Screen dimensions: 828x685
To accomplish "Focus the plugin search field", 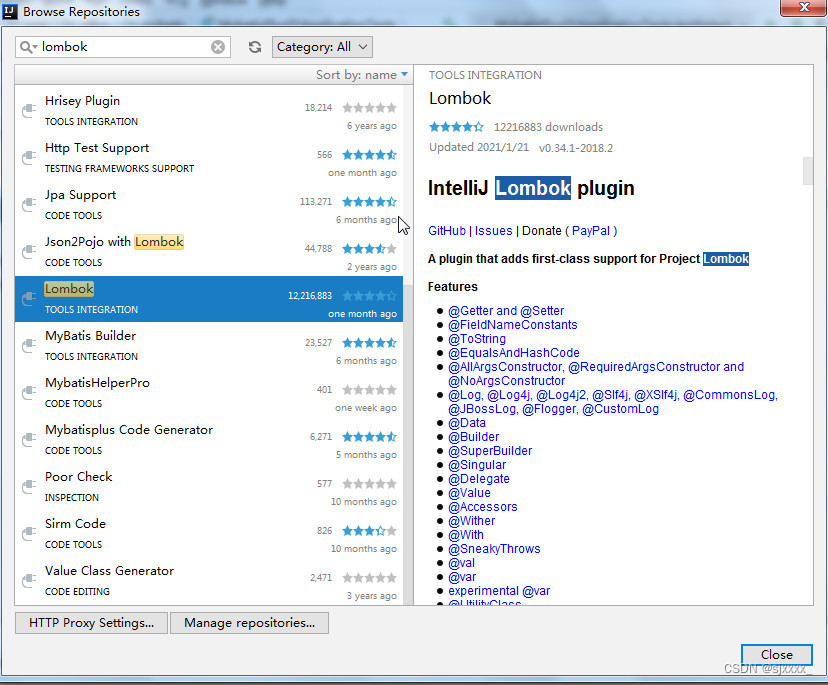I will [x=123, y=47].
